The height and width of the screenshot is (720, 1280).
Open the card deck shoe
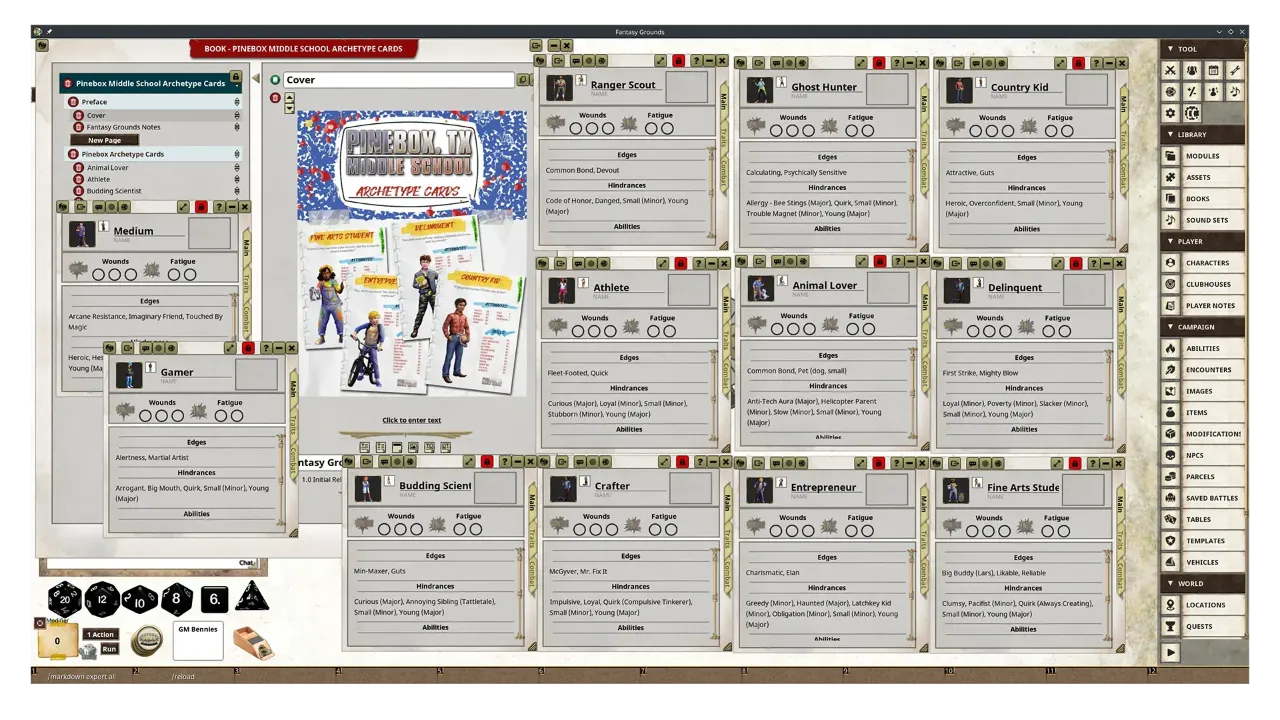pos(253,641)
